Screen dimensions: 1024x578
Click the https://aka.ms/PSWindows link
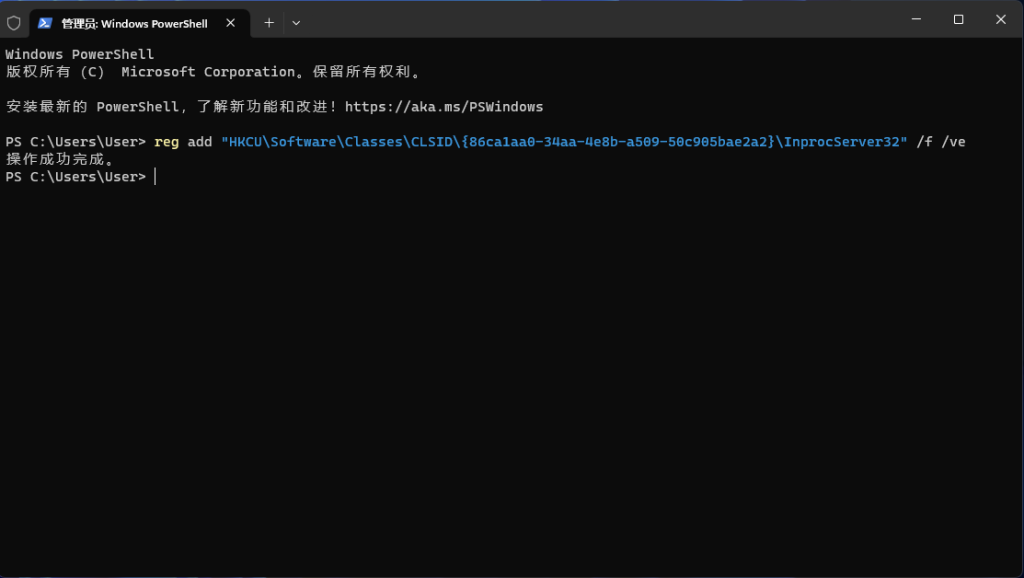click(444, 106)
